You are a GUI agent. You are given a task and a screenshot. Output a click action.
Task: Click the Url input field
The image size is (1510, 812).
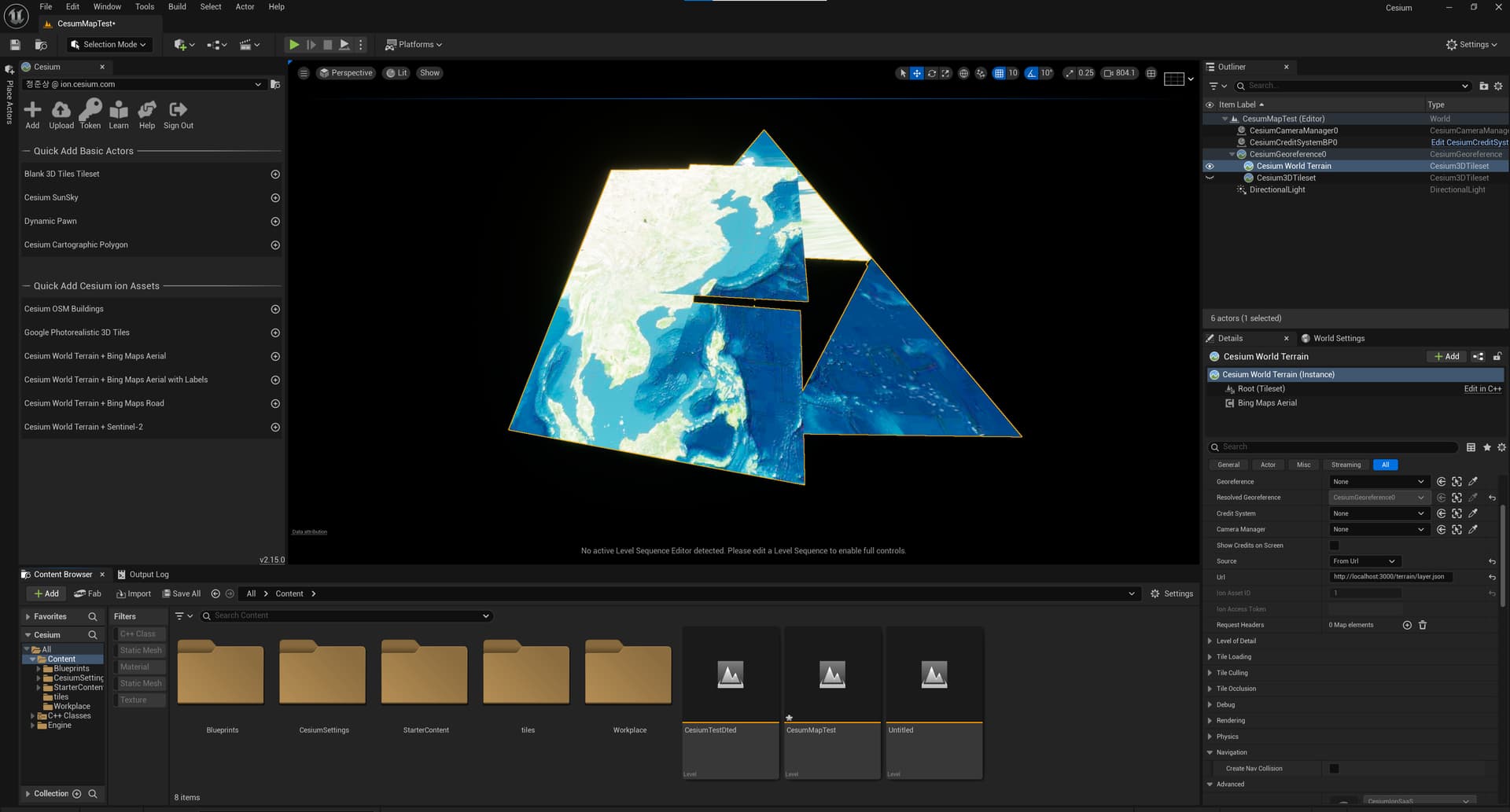pyautogui.click(x=1390, y=577)
